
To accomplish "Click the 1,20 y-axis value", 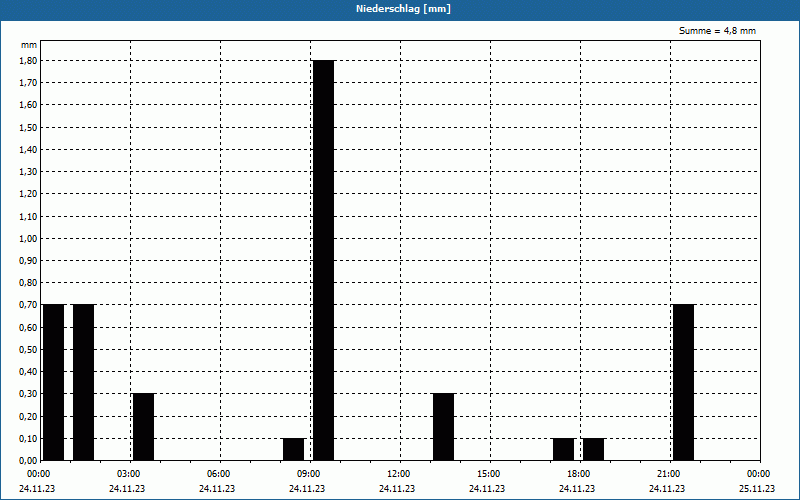I will [x=29, y=194].
